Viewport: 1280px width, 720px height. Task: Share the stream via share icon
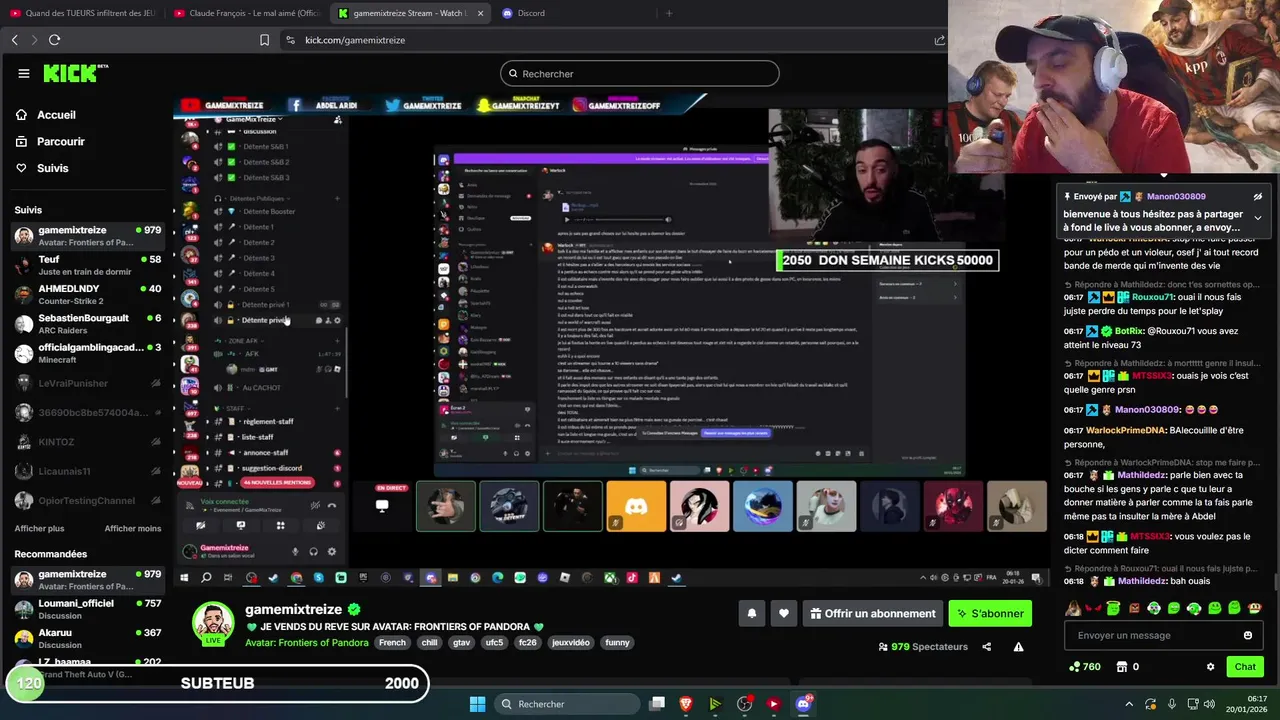pyautogui.click(x=986, y=647)
